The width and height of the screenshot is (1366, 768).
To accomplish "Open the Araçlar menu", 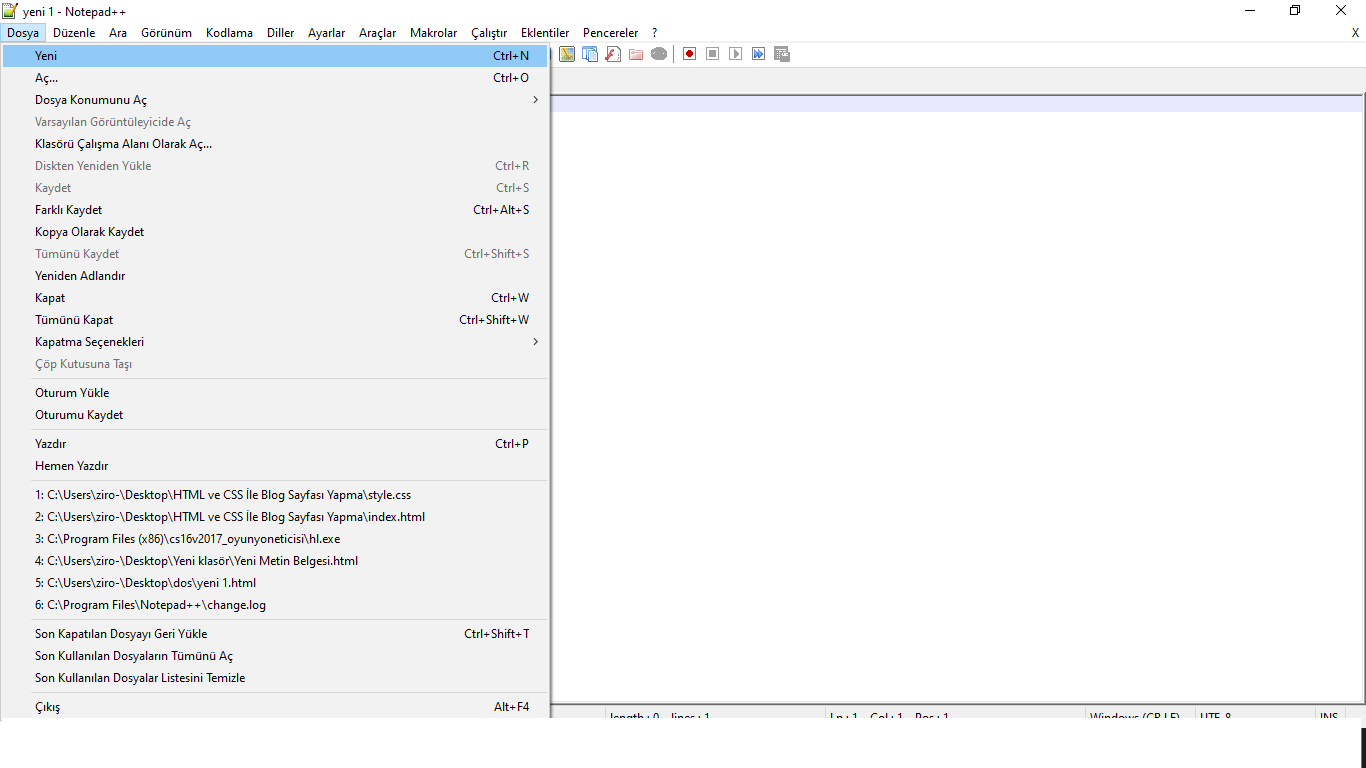I will (377, 33).
